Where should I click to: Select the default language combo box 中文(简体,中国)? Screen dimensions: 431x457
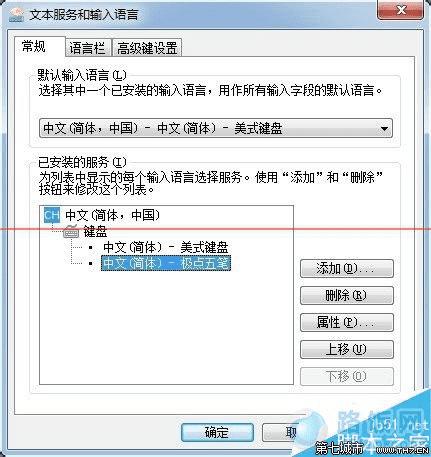click(216, 128)
